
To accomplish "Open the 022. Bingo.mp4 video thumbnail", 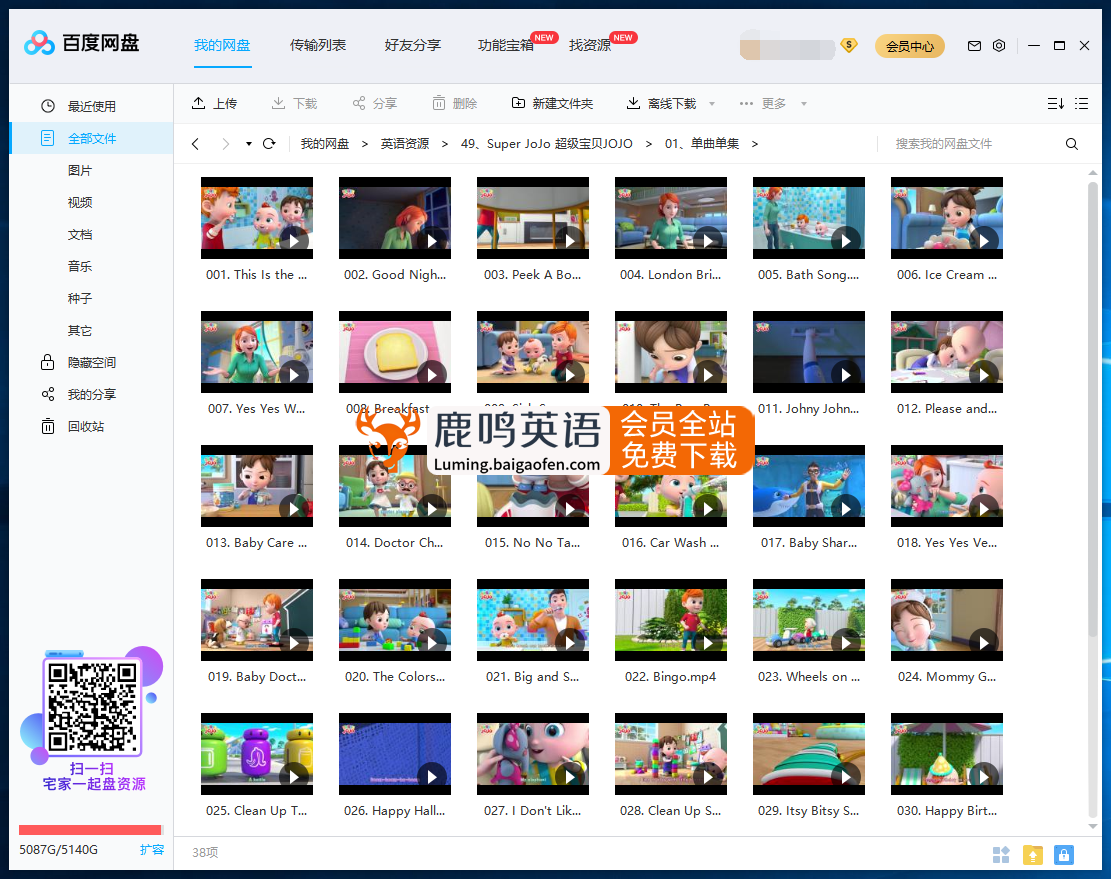I will point(670,620).
